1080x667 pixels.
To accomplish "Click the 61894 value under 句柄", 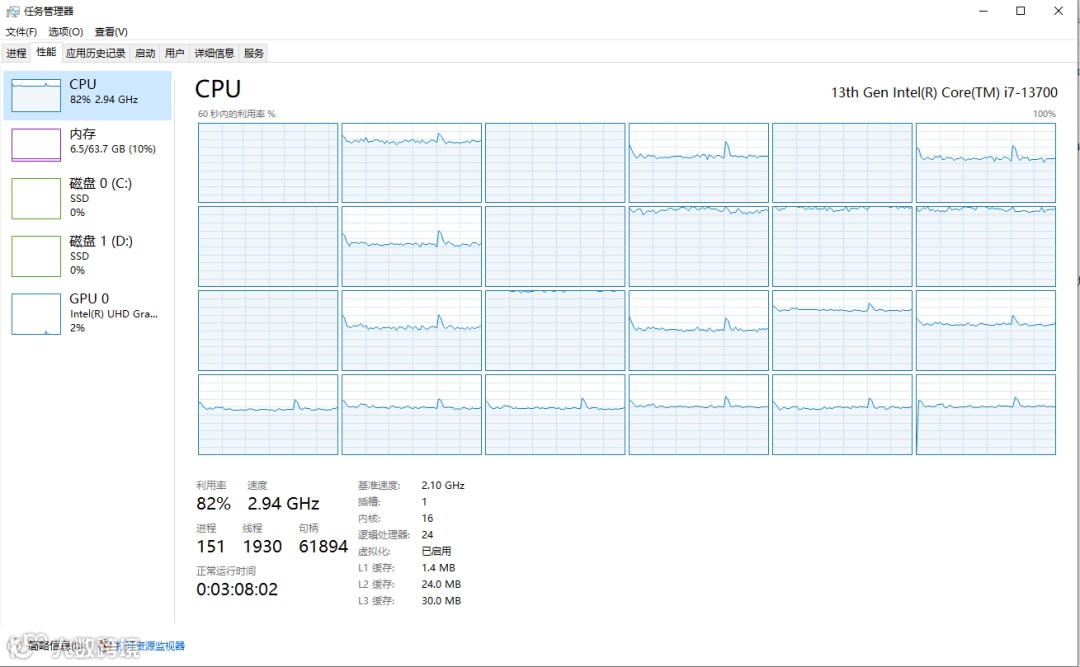I will [323, 546].
